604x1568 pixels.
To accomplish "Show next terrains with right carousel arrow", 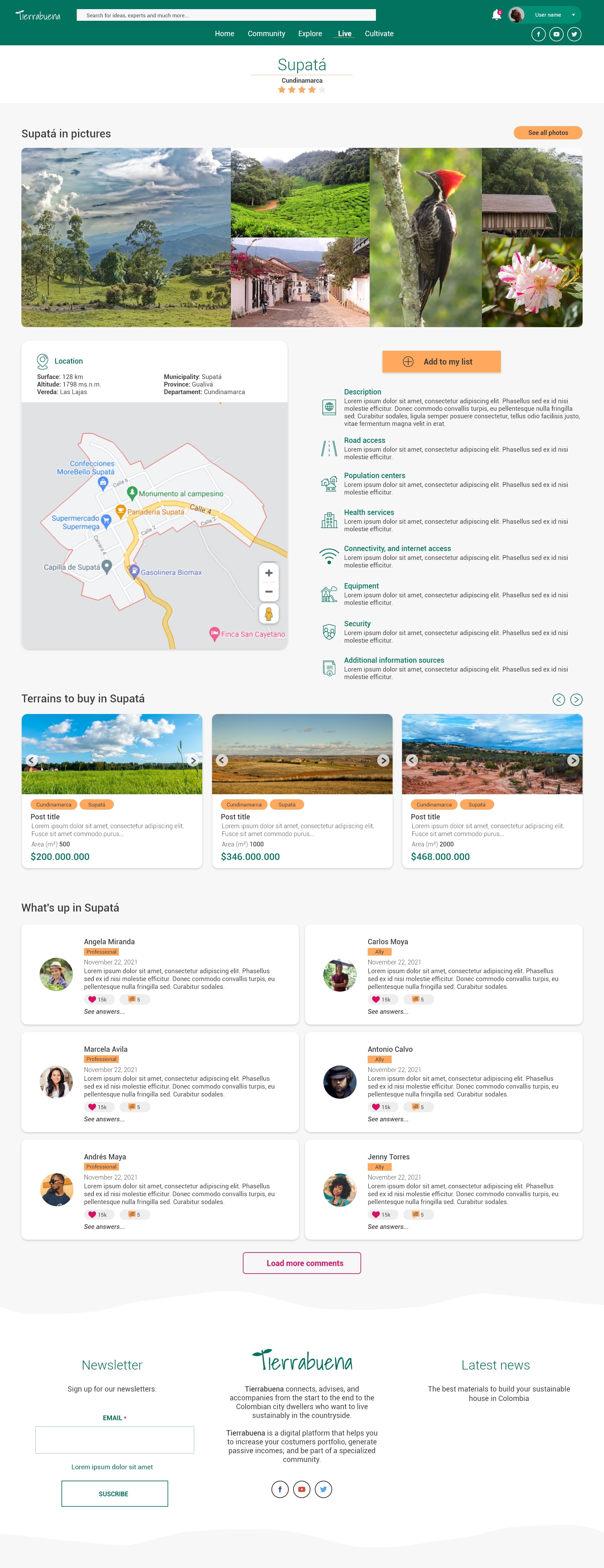I will click(576, 700).
